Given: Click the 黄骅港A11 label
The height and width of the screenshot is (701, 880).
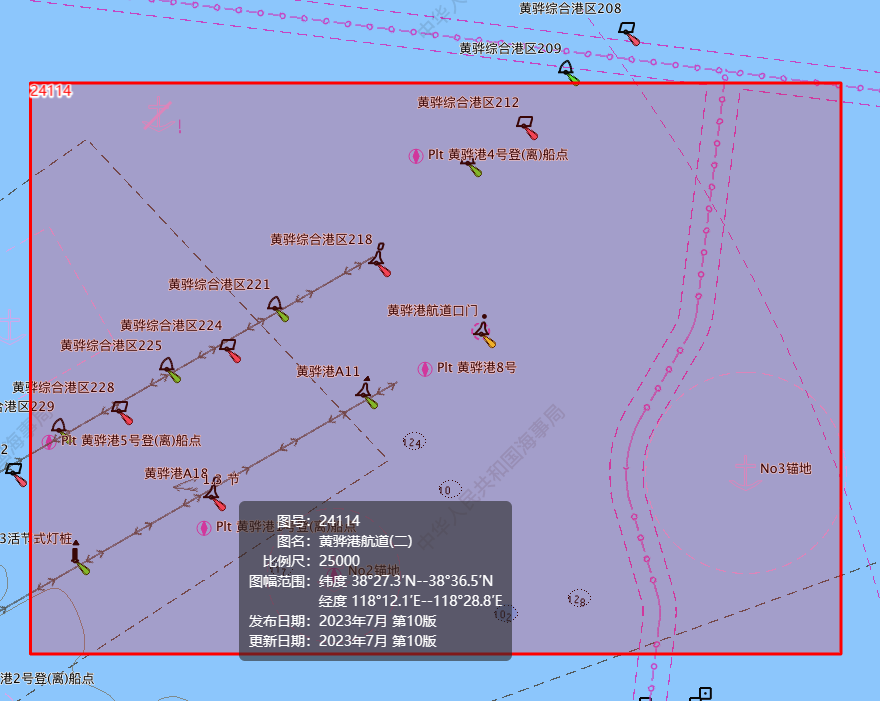Looking at the screenshot, I should pos(328,372).
